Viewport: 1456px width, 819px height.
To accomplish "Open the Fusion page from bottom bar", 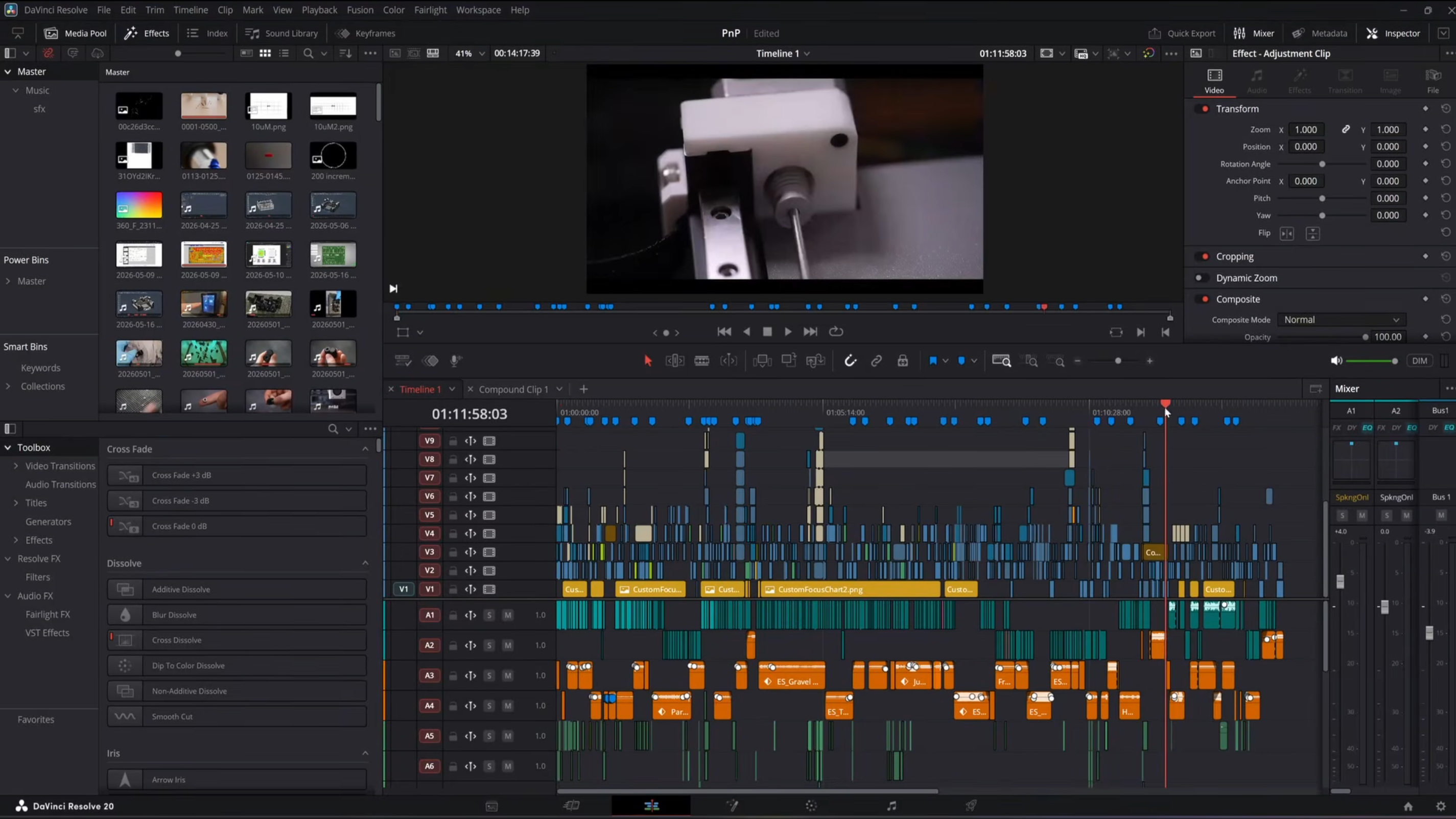I will coord(732,806).
